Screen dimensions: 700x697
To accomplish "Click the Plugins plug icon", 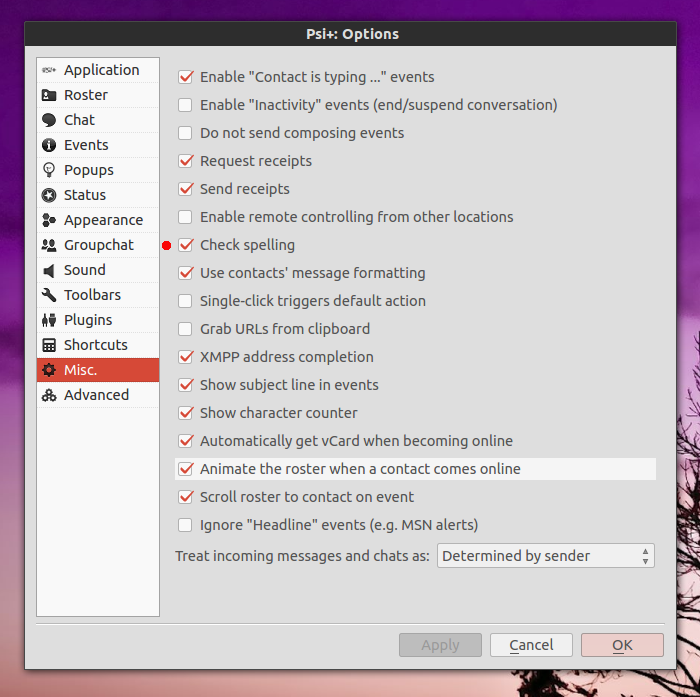I will tap(49, 320).
